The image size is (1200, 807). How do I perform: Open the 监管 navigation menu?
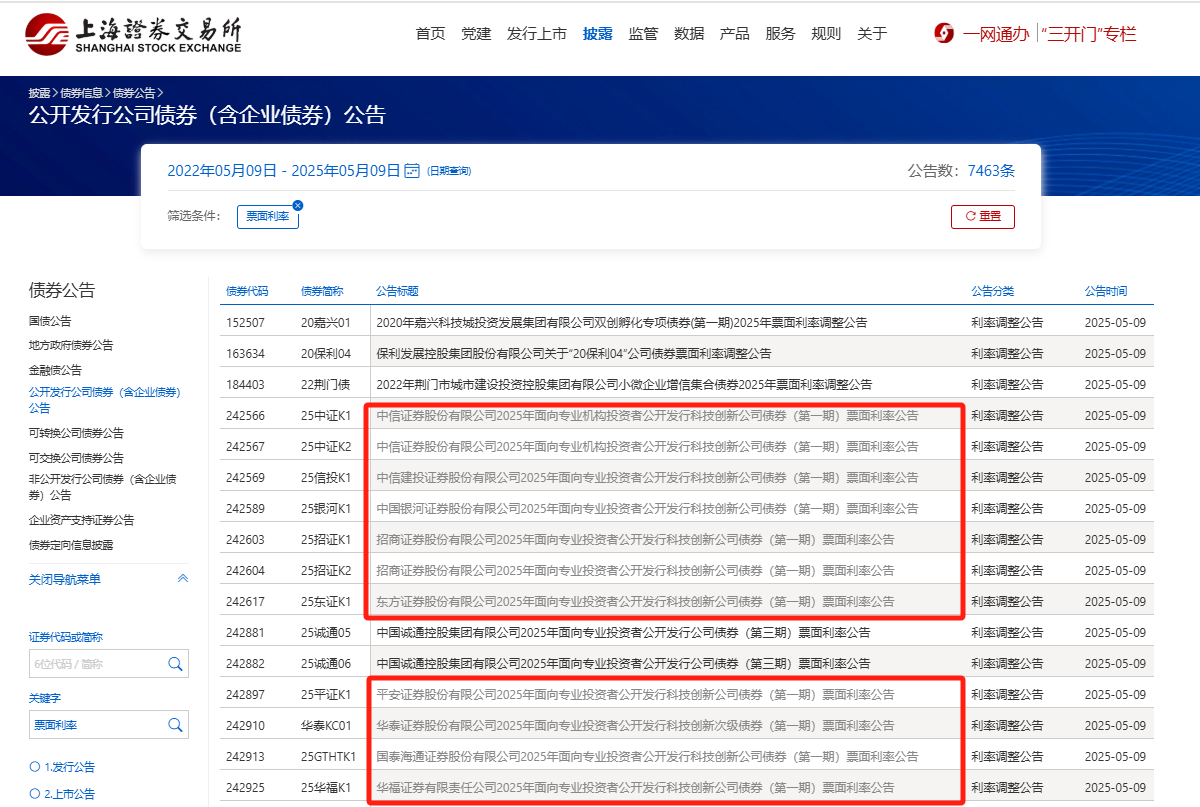(x=643, y=33)
